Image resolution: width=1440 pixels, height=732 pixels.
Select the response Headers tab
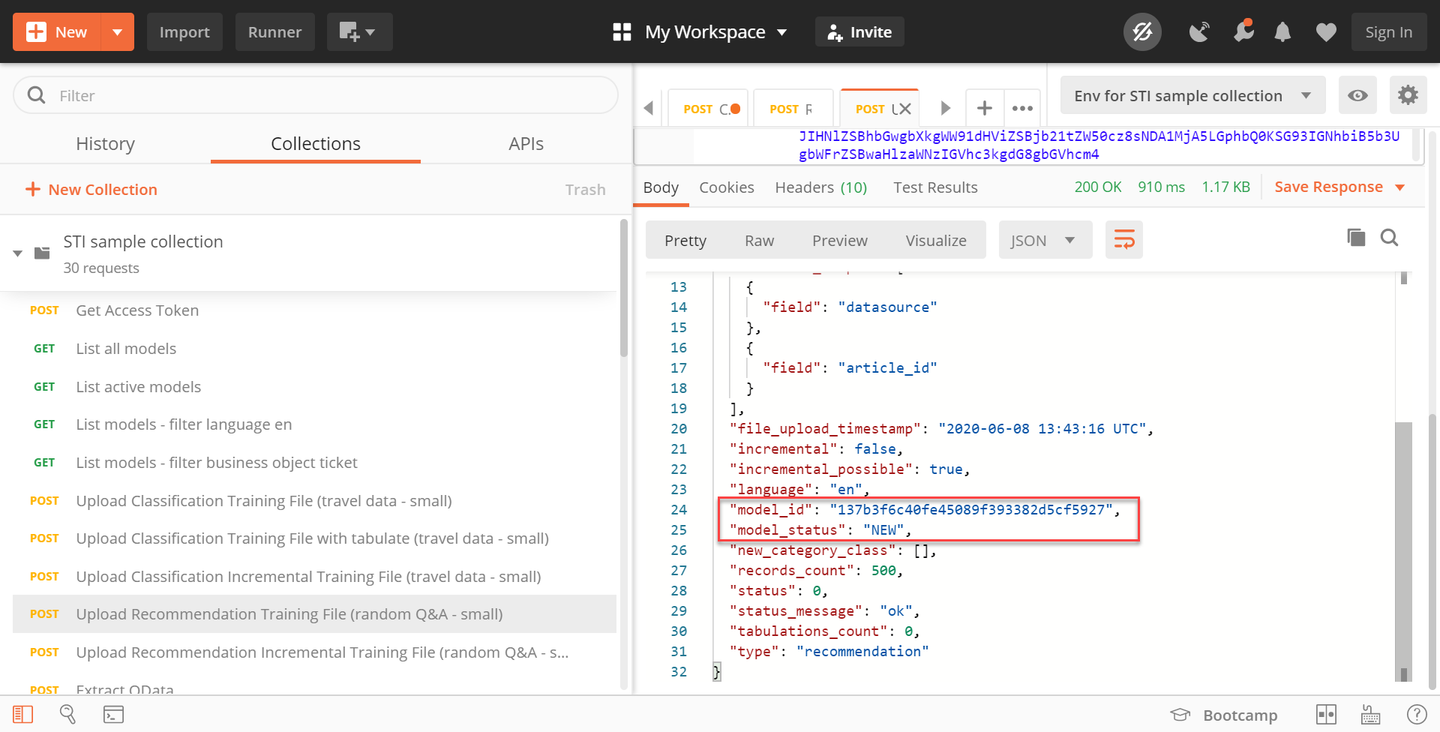pyautogui.click(x=821, y=187)
